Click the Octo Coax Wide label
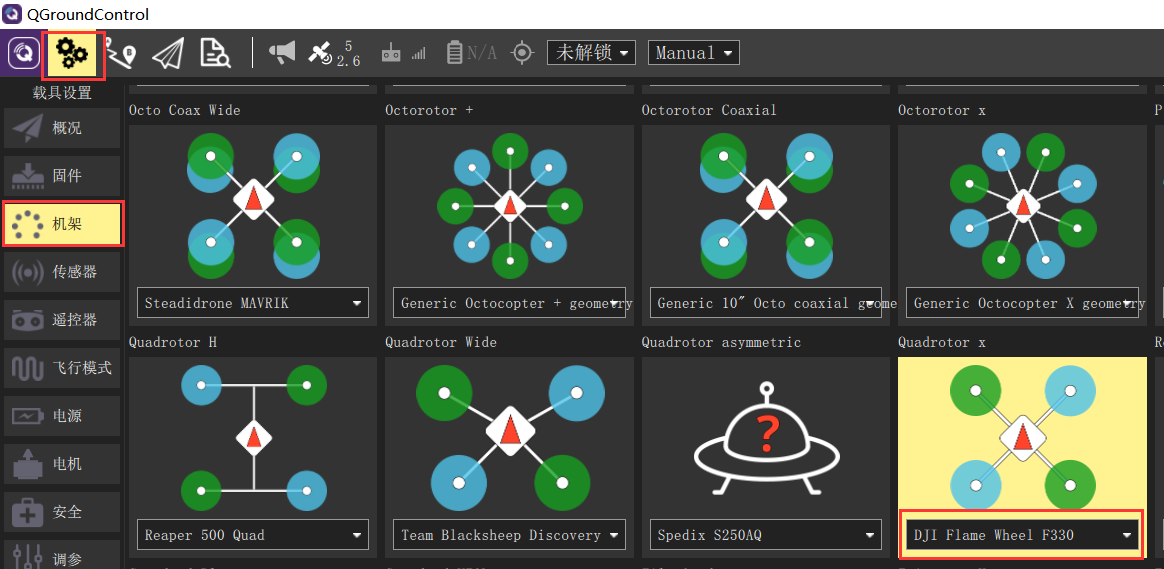Image resolution: width=1164 pixels, height=569 pixels. [184, 110]
